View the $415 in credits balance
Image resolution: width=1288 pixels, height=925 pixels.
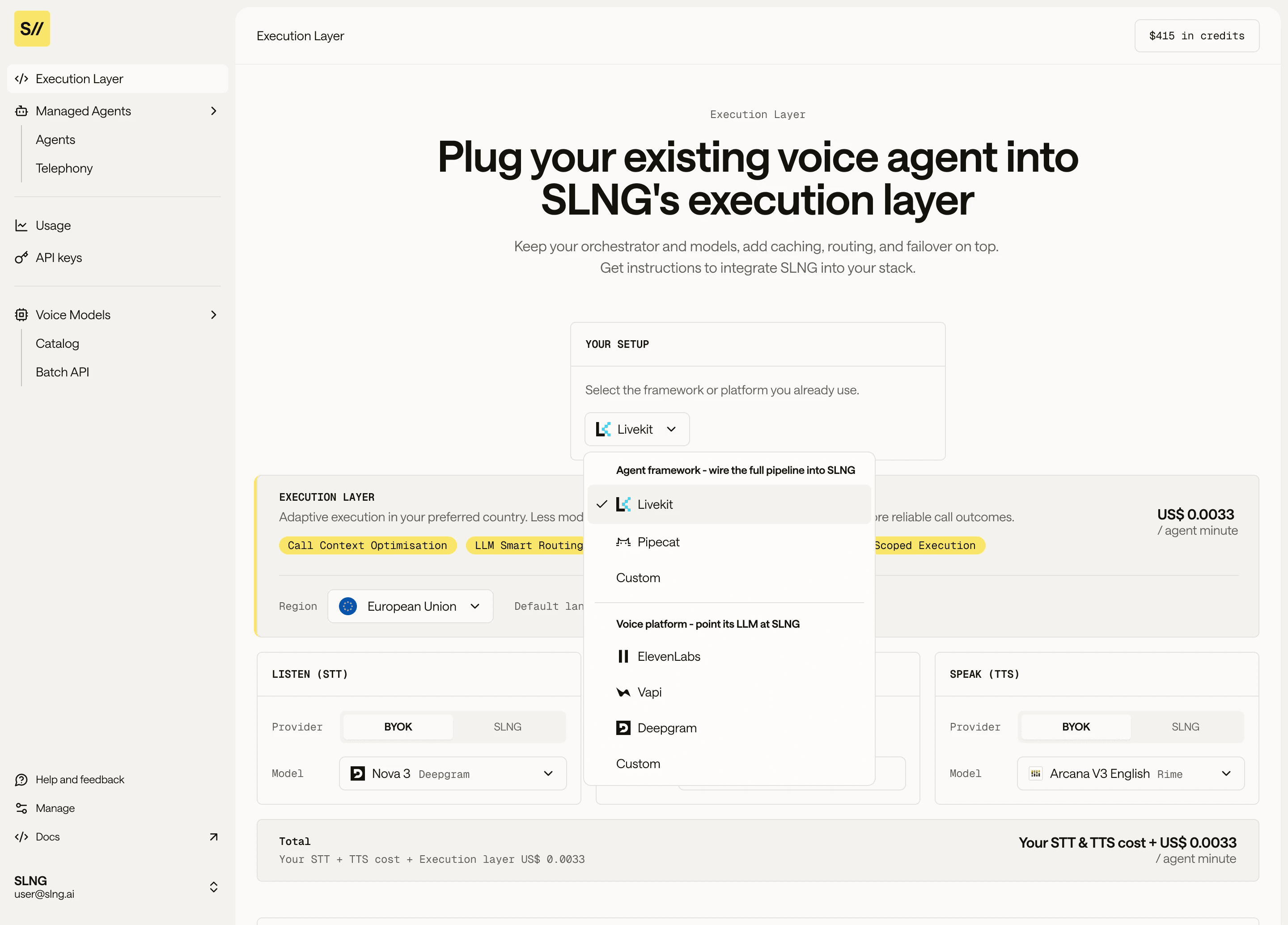pos(1197,36)
